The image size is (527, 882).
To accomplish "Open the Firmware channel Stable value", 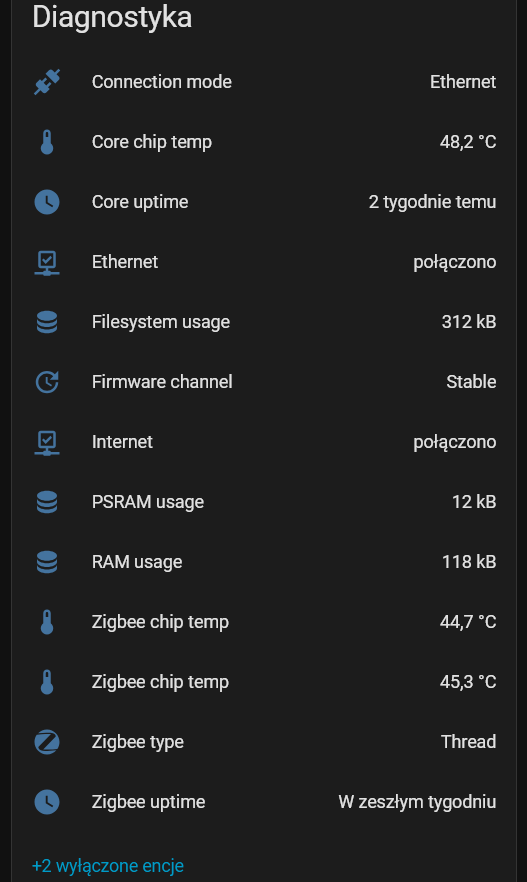I will (471, 382).
